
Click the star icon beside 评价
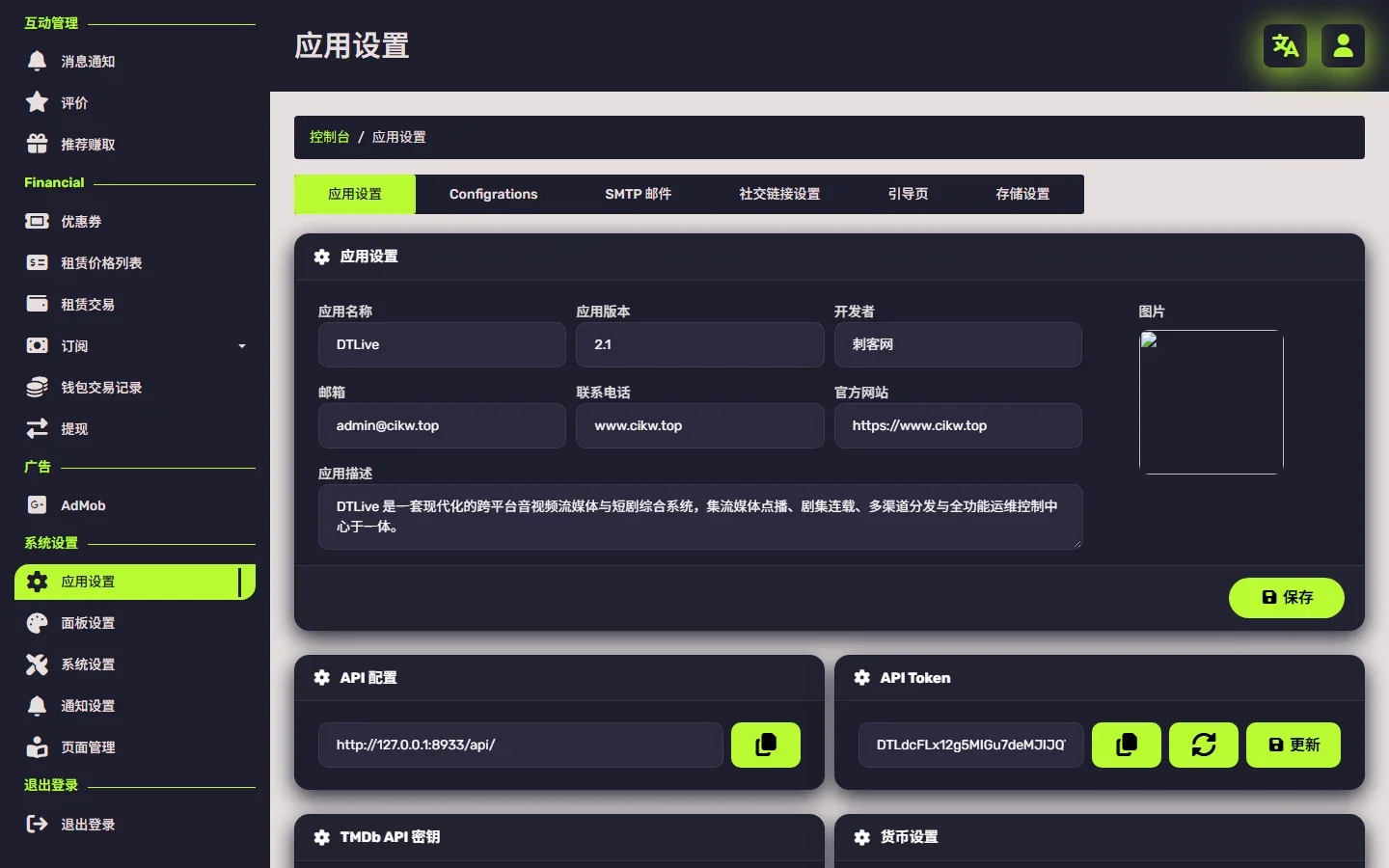tap(37, 102)
